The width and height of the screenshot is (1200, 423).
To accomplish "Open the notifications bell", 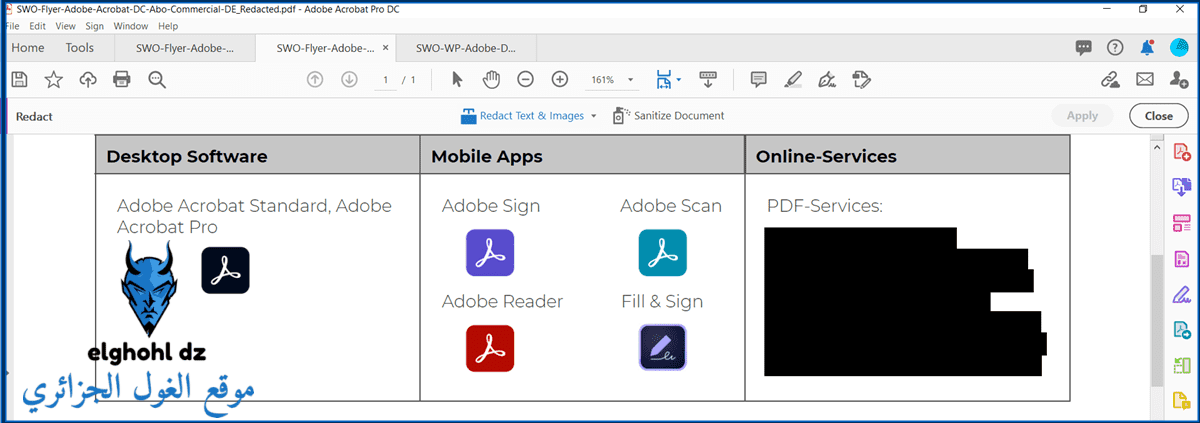I will pyautogui.click(x=1147, y=47).
